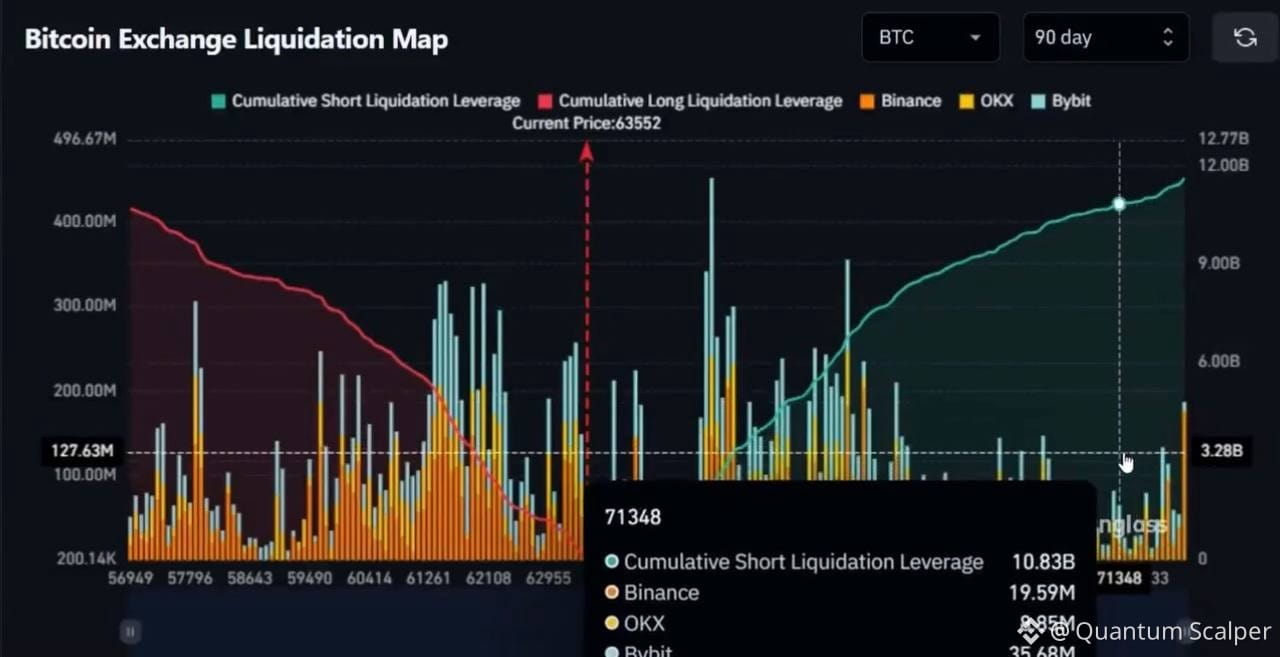Click the refresh chart icon button
This screenshot has height=657, width=1280.
click(x=1245, y=38)
